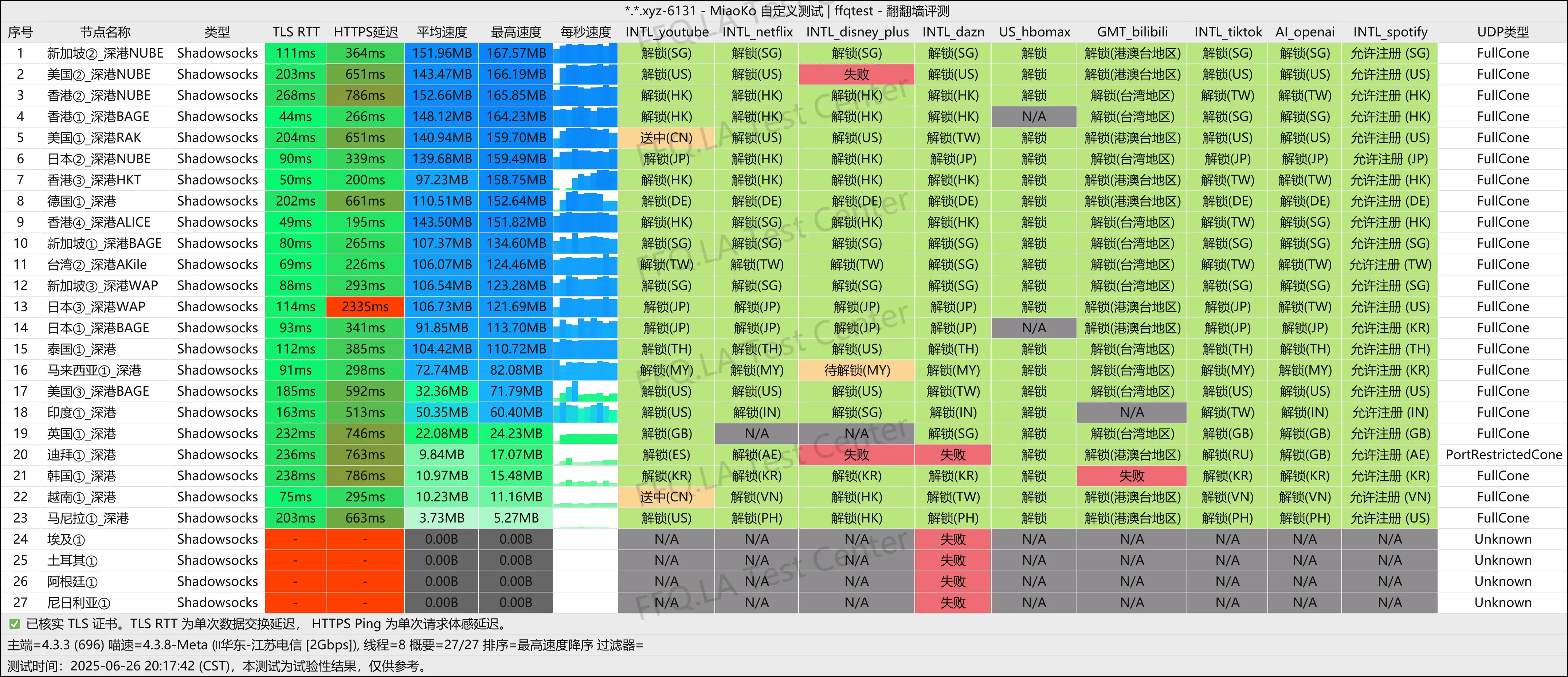Click per-second speed graph for 英国①_深港

point(585,434)
